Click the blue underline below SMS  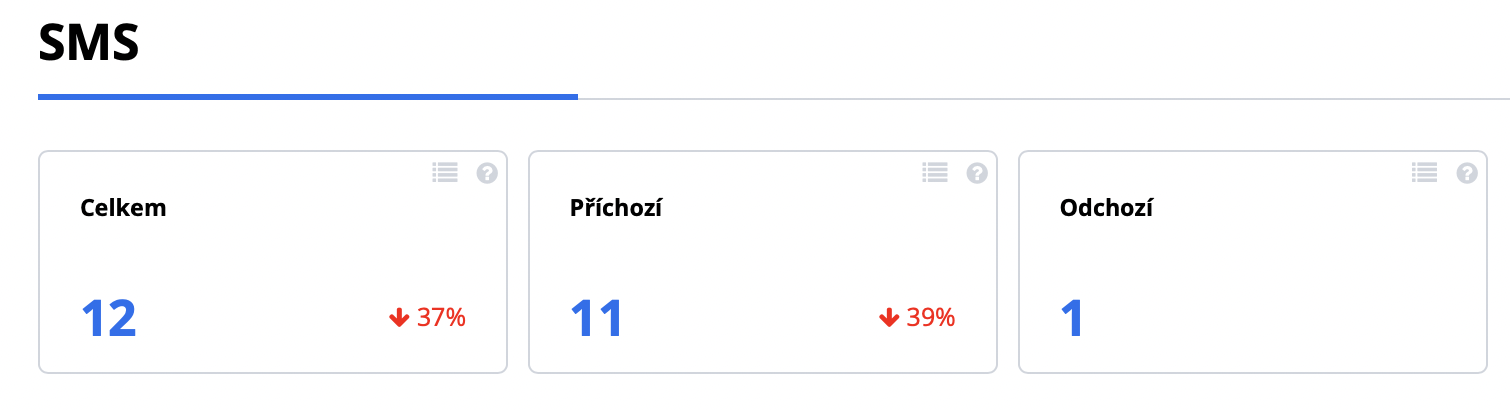click(x=307, y=97)
